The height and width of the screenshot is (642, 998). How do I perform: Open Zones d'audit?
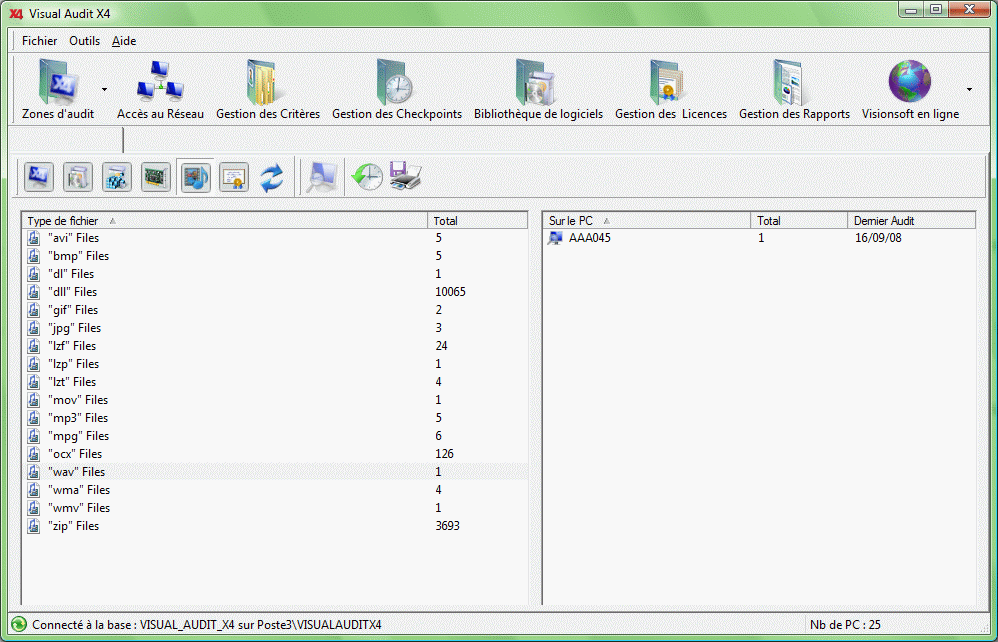tap(57, 89)
